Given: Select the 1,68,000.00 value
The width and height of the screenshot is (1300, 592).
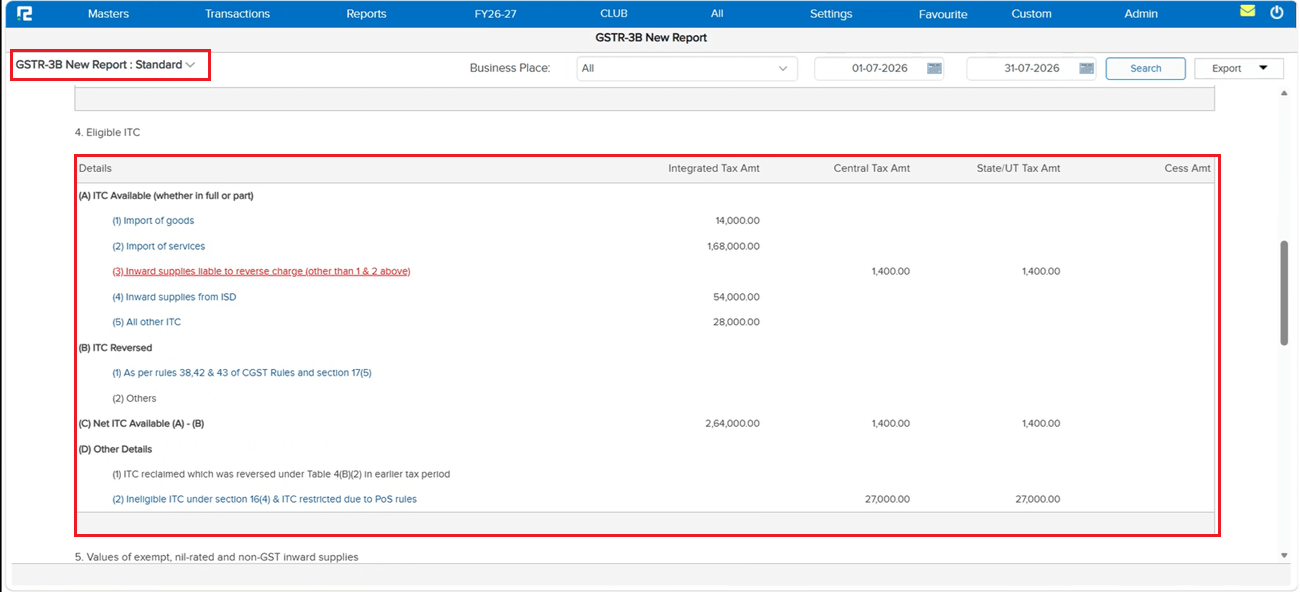Looking at the screenshot, I should (733, 246).
